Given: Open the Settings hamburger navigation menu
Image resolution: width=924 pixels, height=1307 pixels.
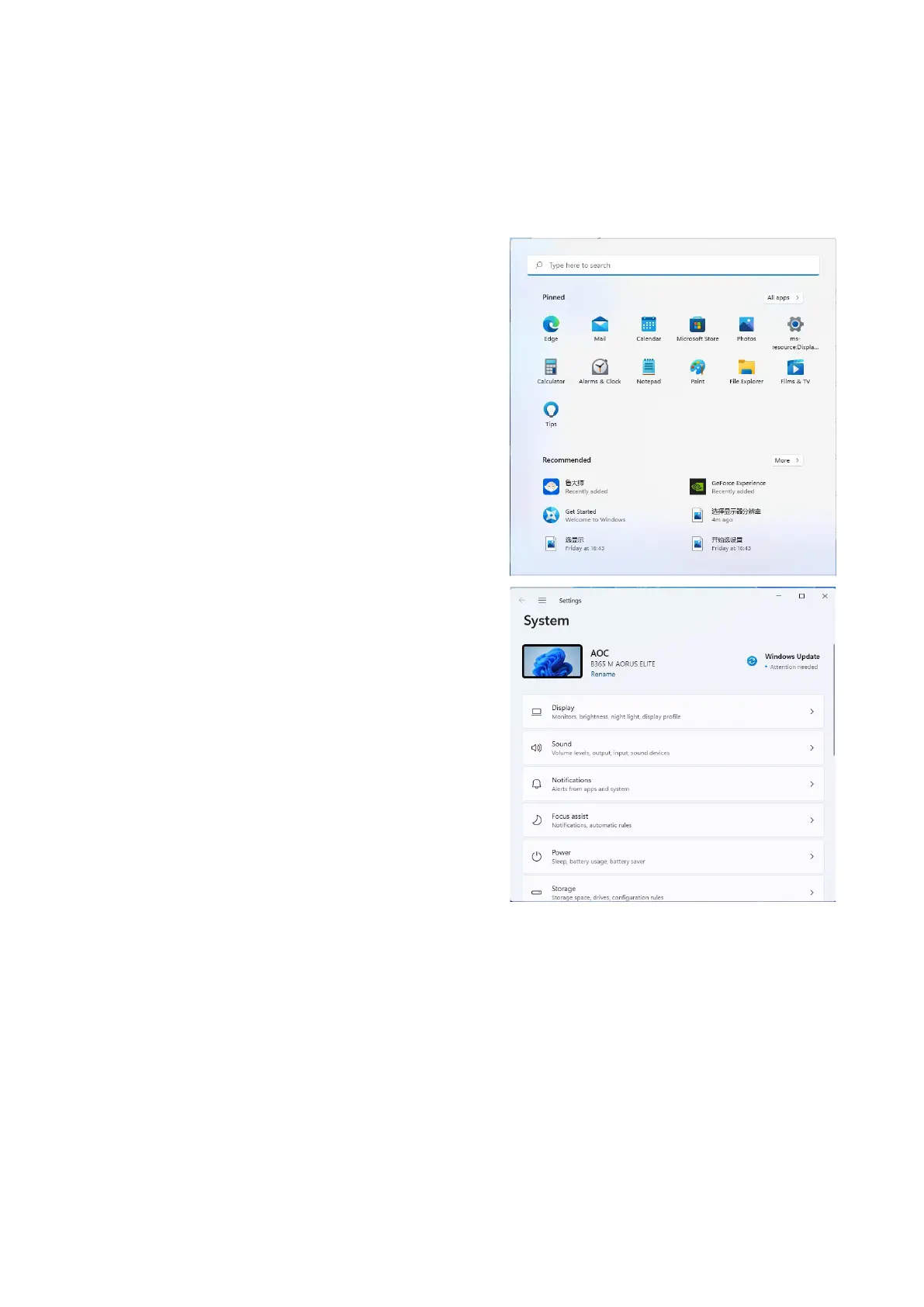Looking at the screenshot, I should coord(542,601).
